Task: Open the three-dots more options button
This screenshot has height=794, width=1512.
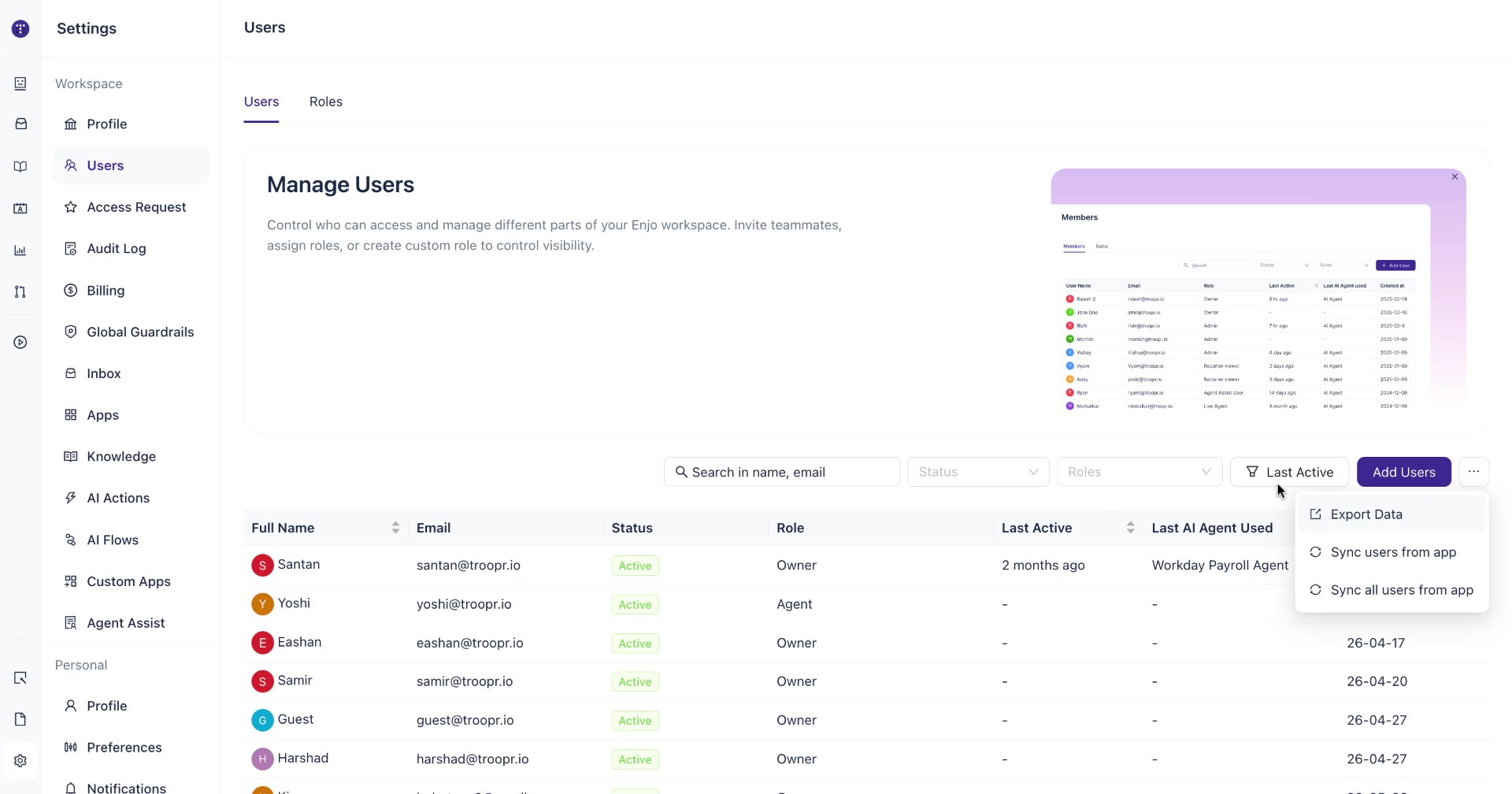Action: click(x=1473, y=472)
